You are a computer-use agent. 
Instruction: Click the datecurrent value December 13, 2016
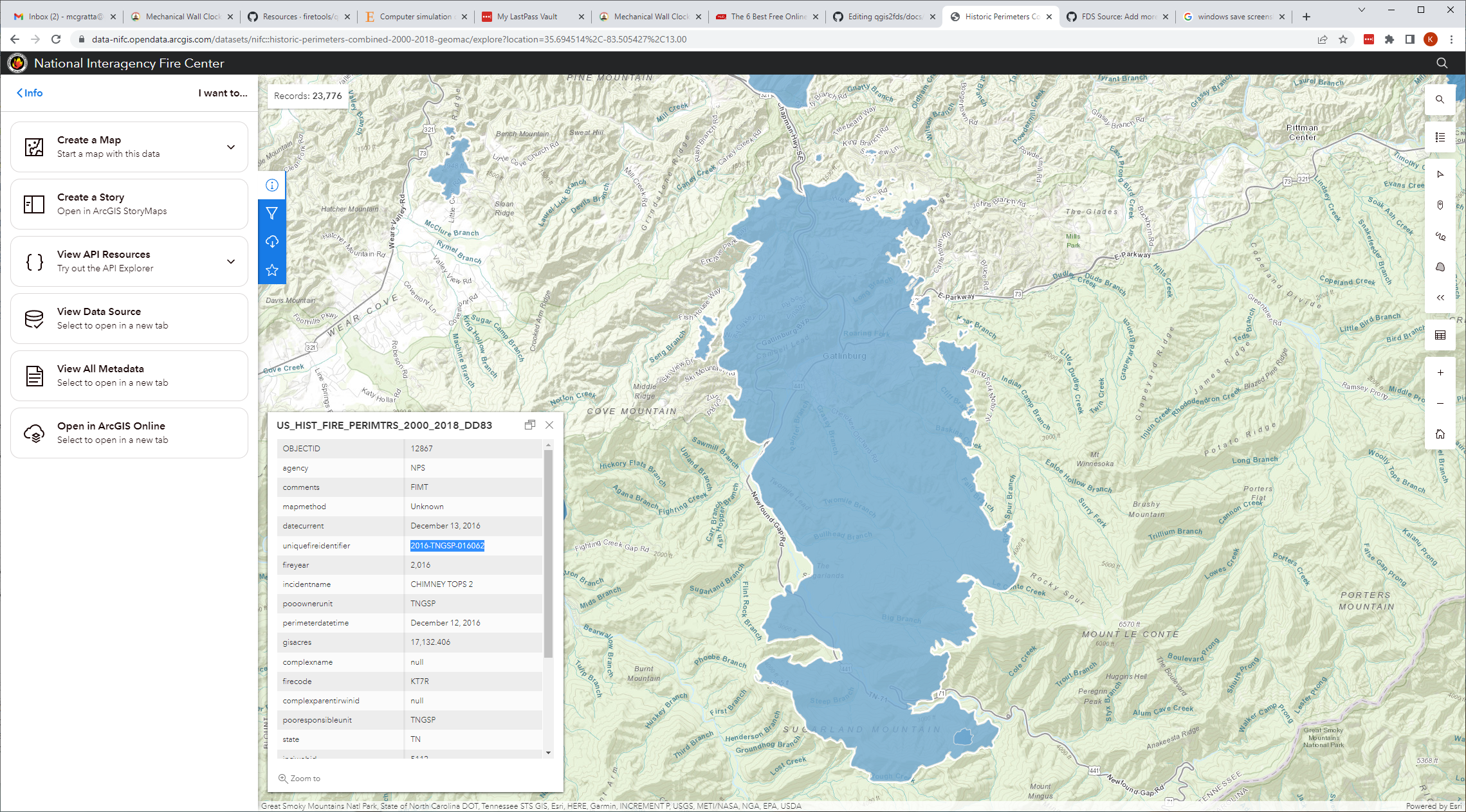pyautogui.click(x=445, y=526)
